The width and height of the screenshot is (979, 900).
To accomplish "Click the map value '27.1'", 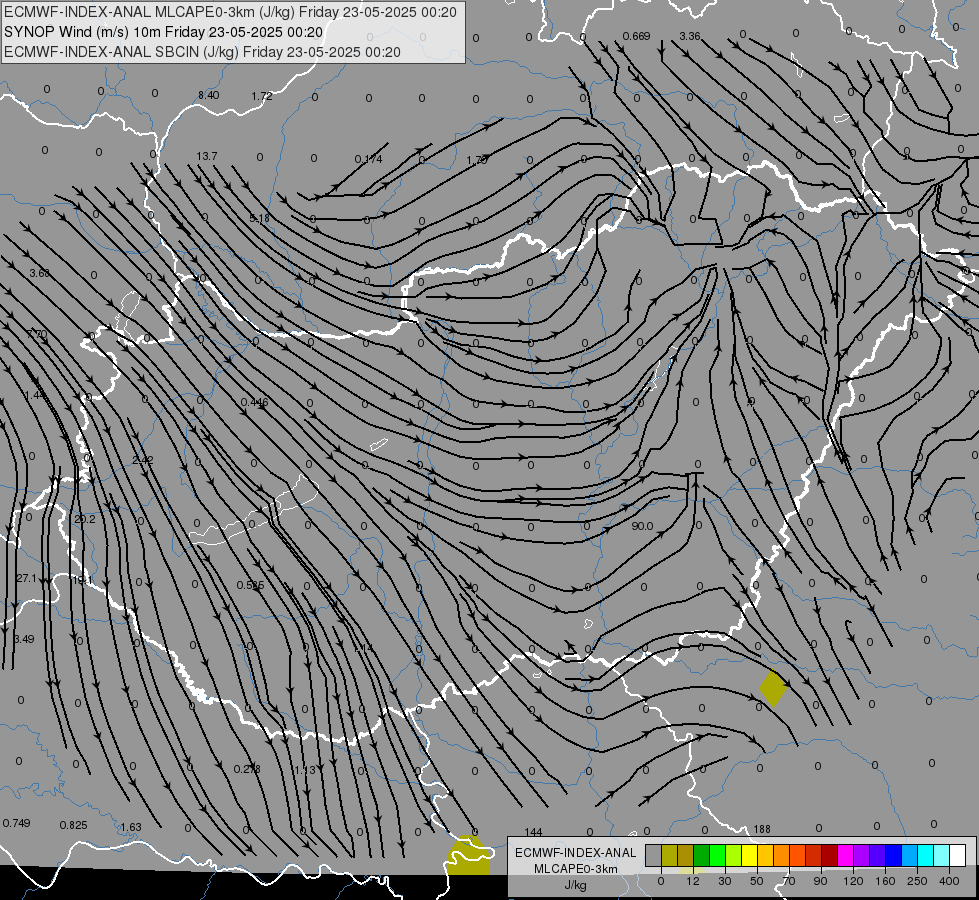I will (26, 579).
